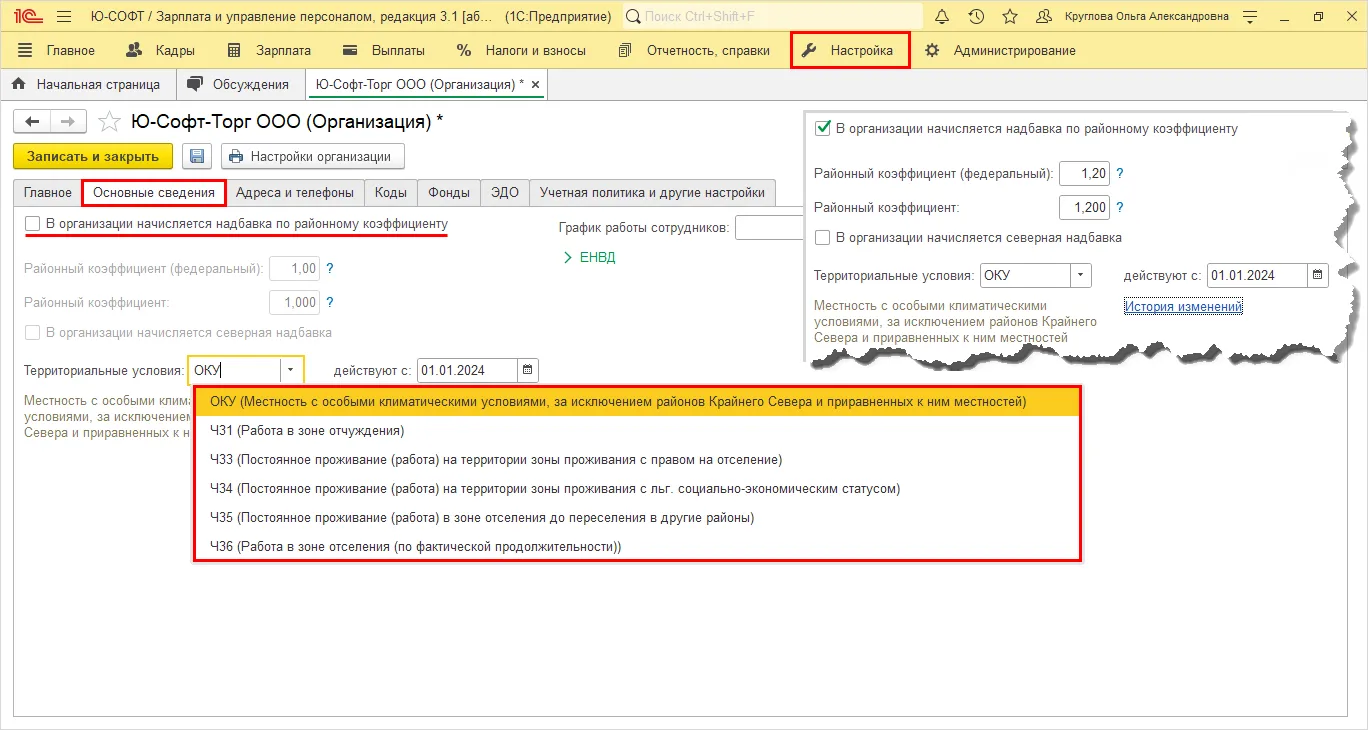Open История изменений link

pos(1183,307)
